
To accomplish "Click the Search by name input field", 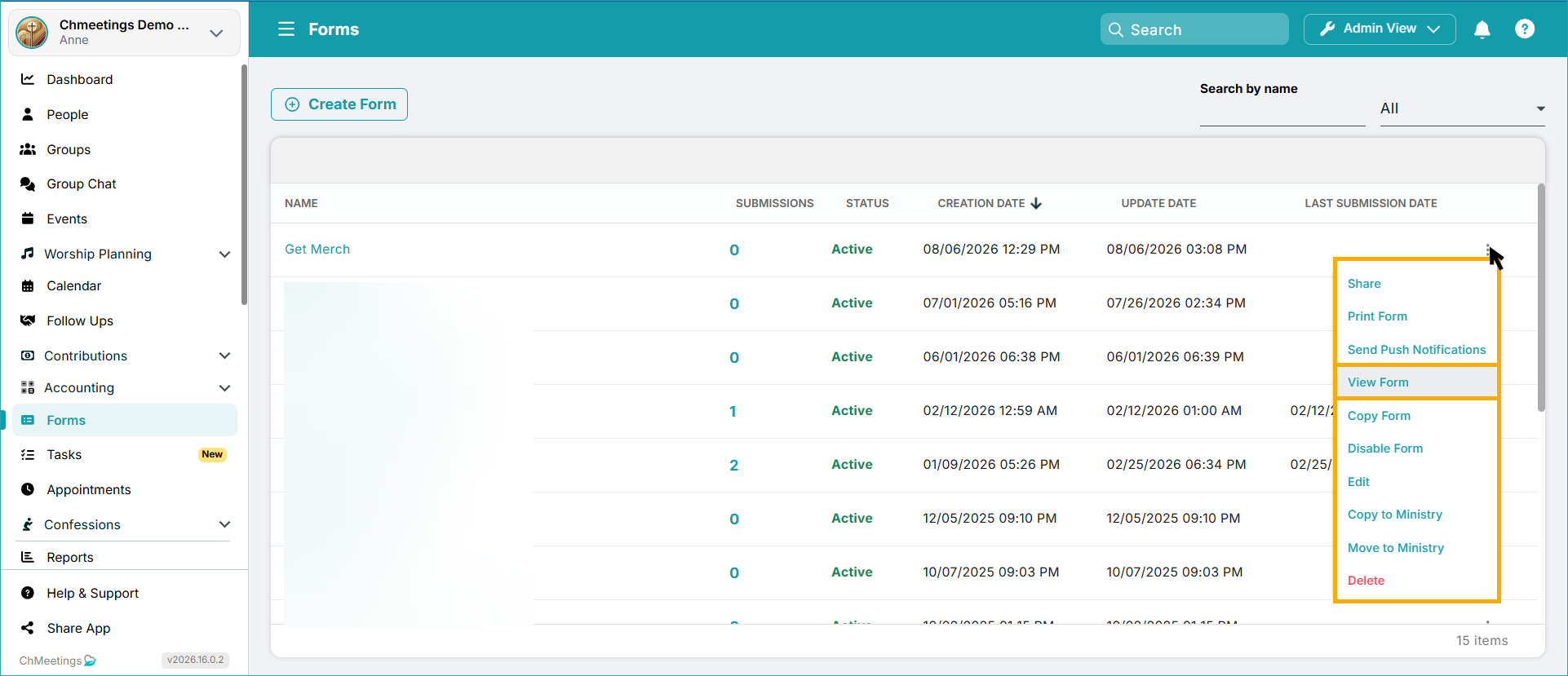I will [1282, 111].
